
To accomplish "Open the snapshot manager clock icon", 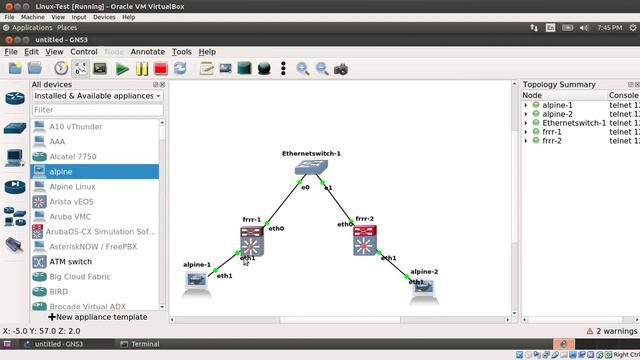I will point(61,69).
